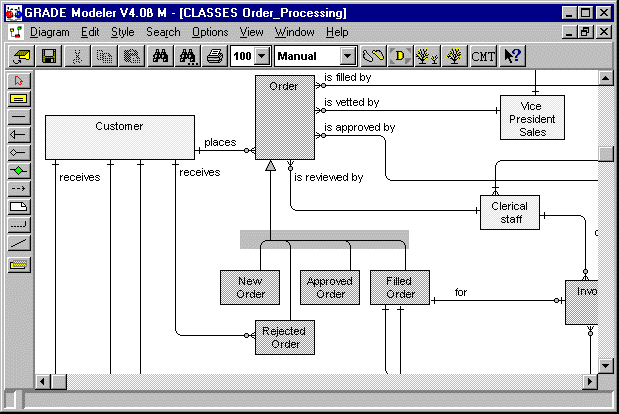Click the context help arrow-question icon
Image resolution: width=619 pixels, height=414 pixels.
(512, 57)
